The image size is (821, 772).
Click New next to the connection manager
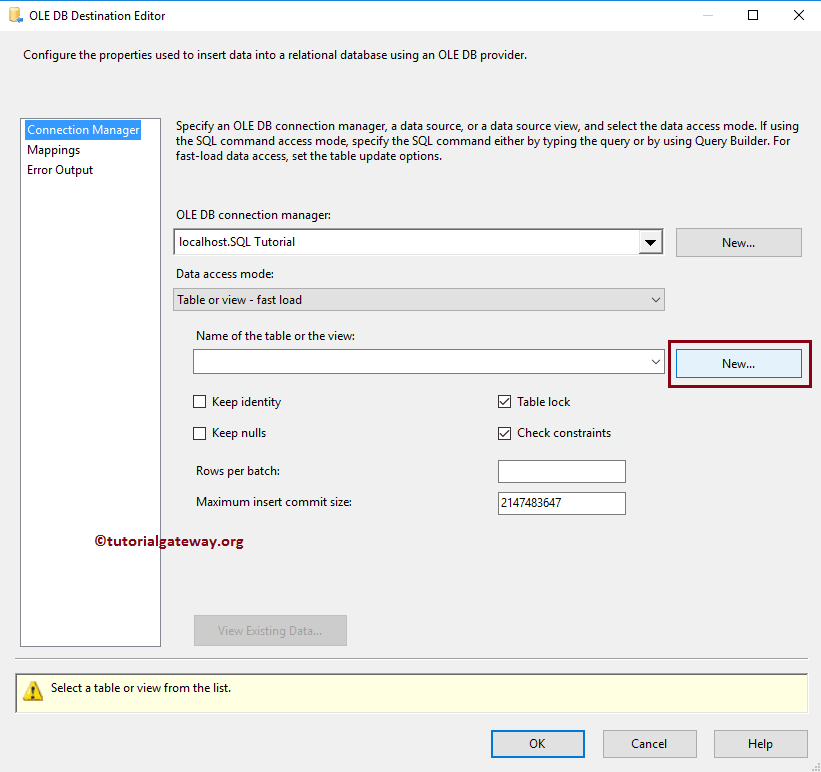(x=738, y=242)
